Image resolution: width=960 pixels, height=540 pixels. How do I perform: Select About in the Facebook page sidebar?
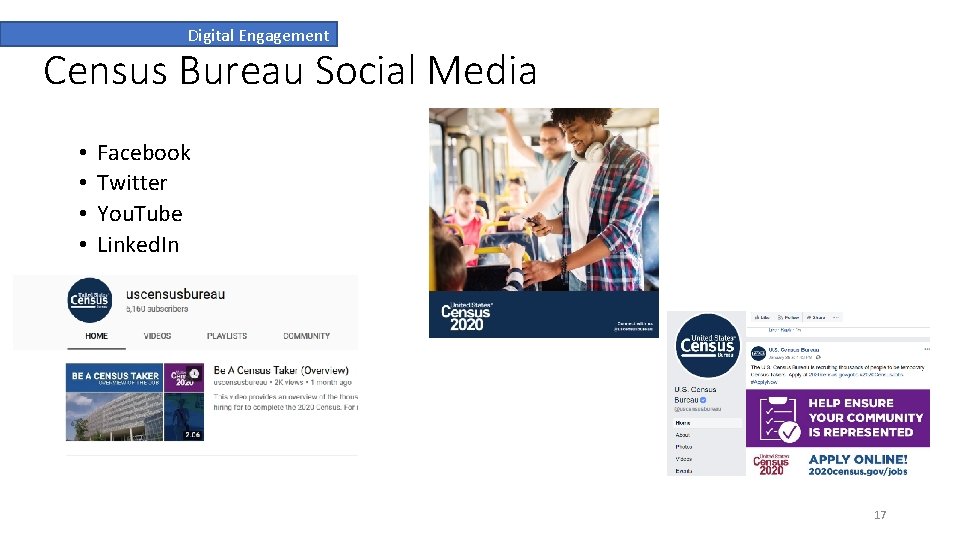point(683,435)
